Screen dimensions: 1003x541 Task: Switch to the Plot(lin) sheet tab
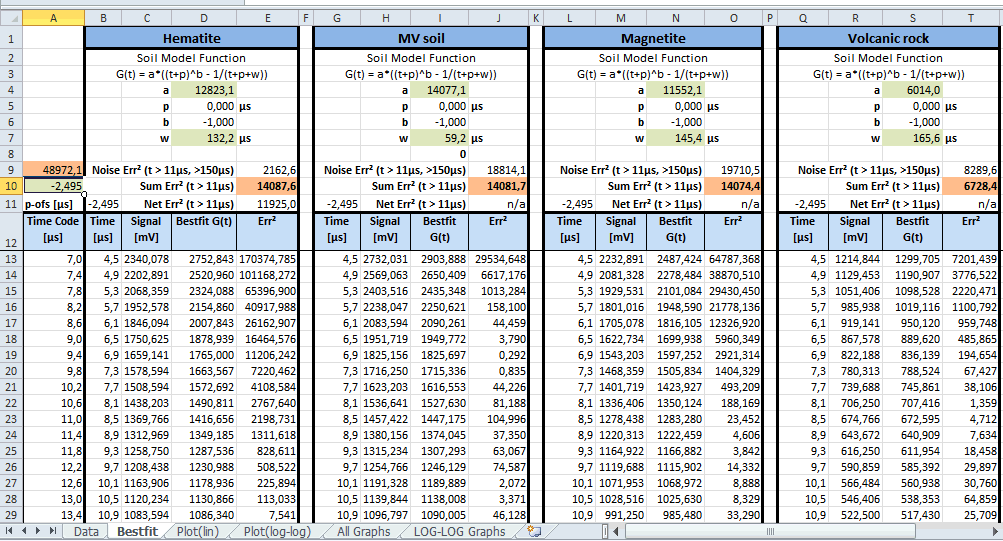pos(198,531)
